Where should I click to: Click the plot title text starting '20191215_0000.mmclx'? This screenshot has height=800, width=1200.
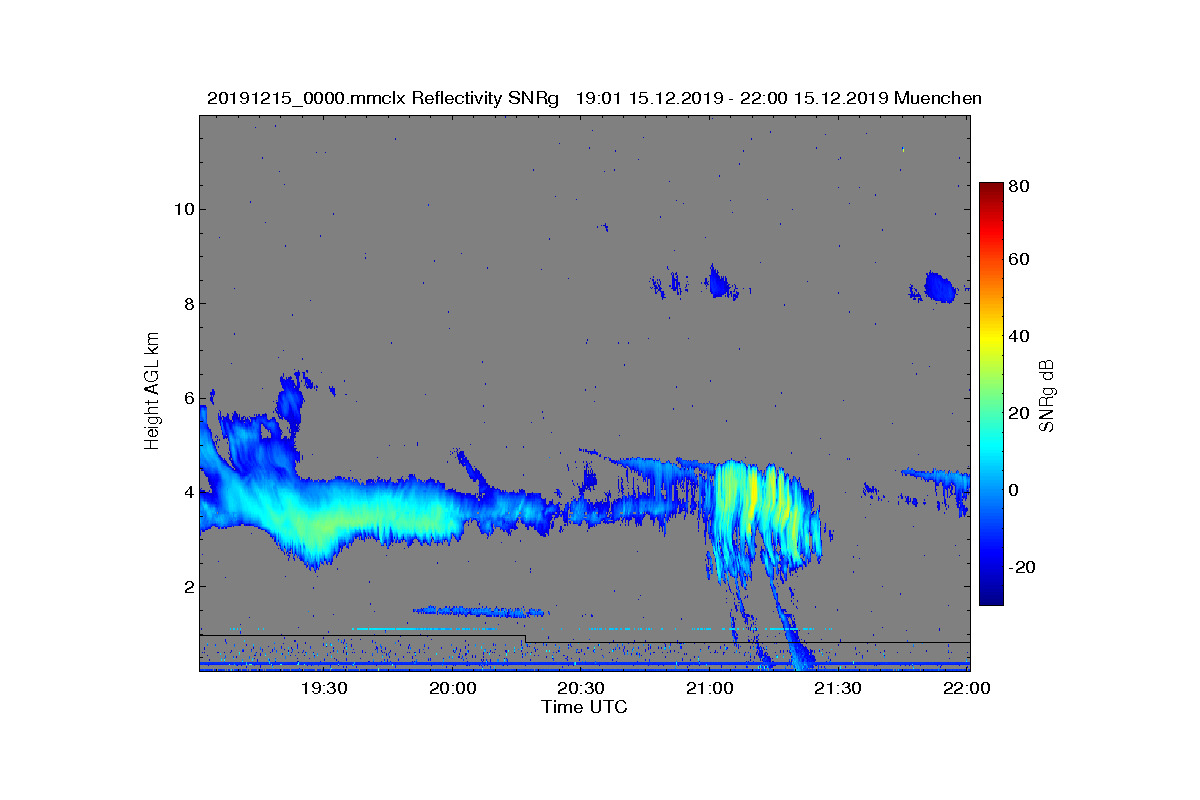coord(594,98)
